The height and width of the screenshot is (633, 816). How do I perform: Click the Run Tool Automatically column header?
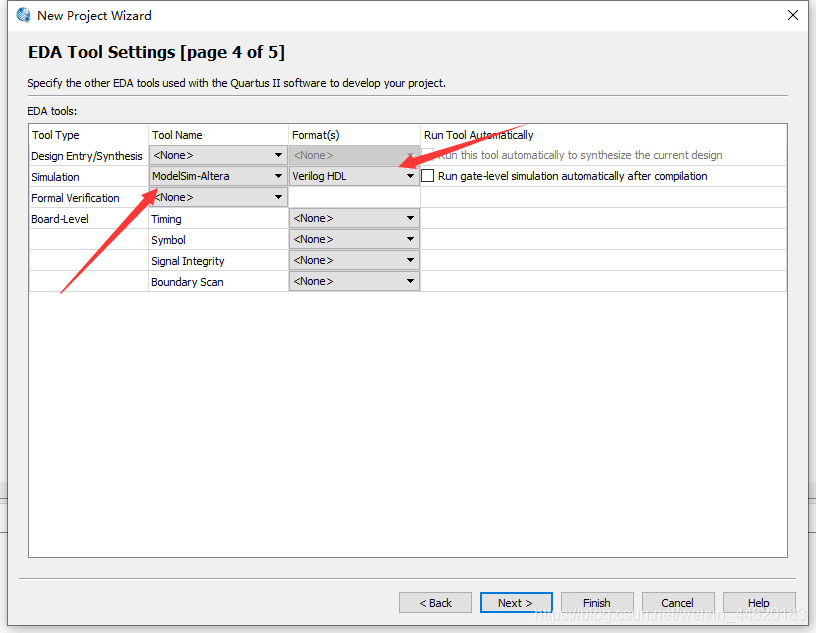(478, 135)
